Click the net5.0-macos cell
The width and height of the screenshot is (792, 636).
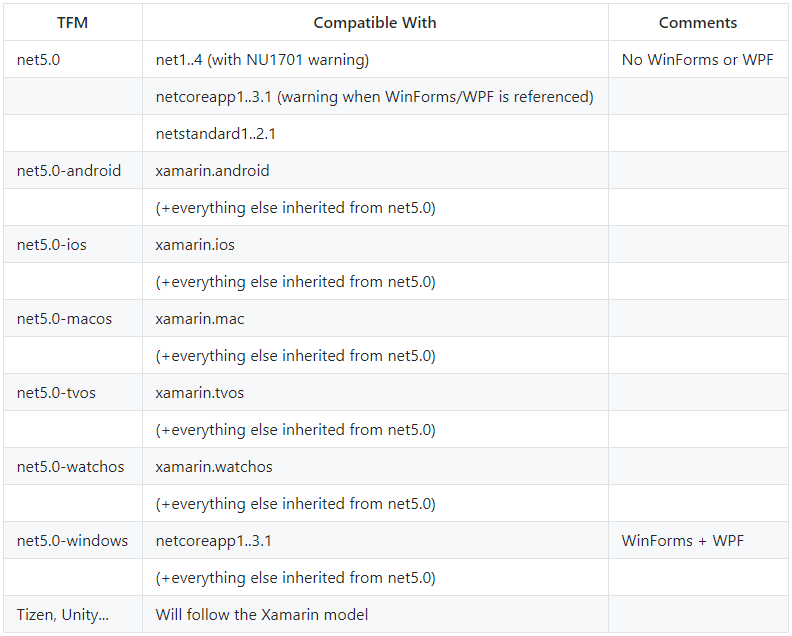pos(64,319)
